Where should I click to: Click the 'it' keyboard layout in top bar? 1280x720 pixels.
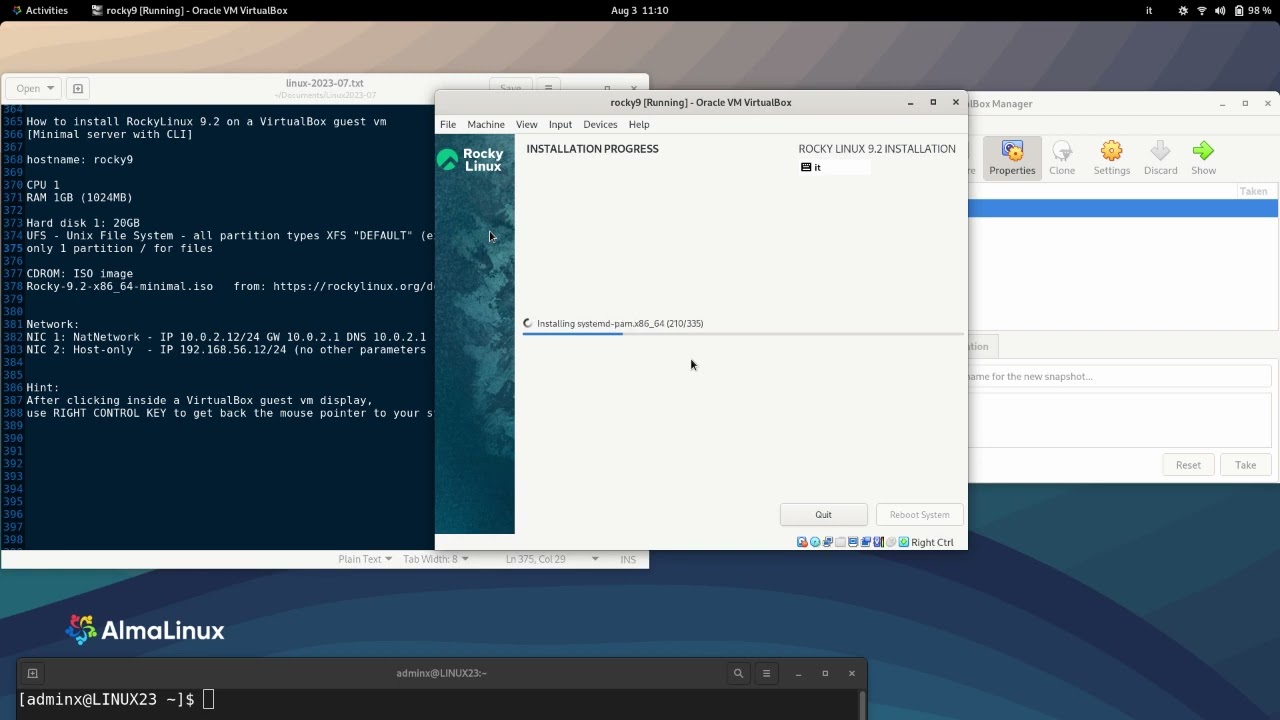click(x=1149, y=10)
